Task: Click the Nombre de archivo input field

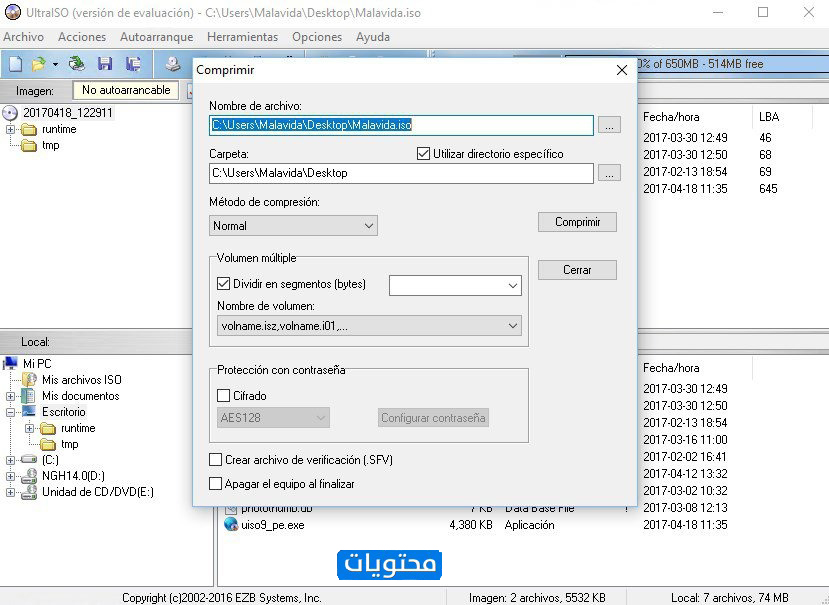Action: click(401, 125)
